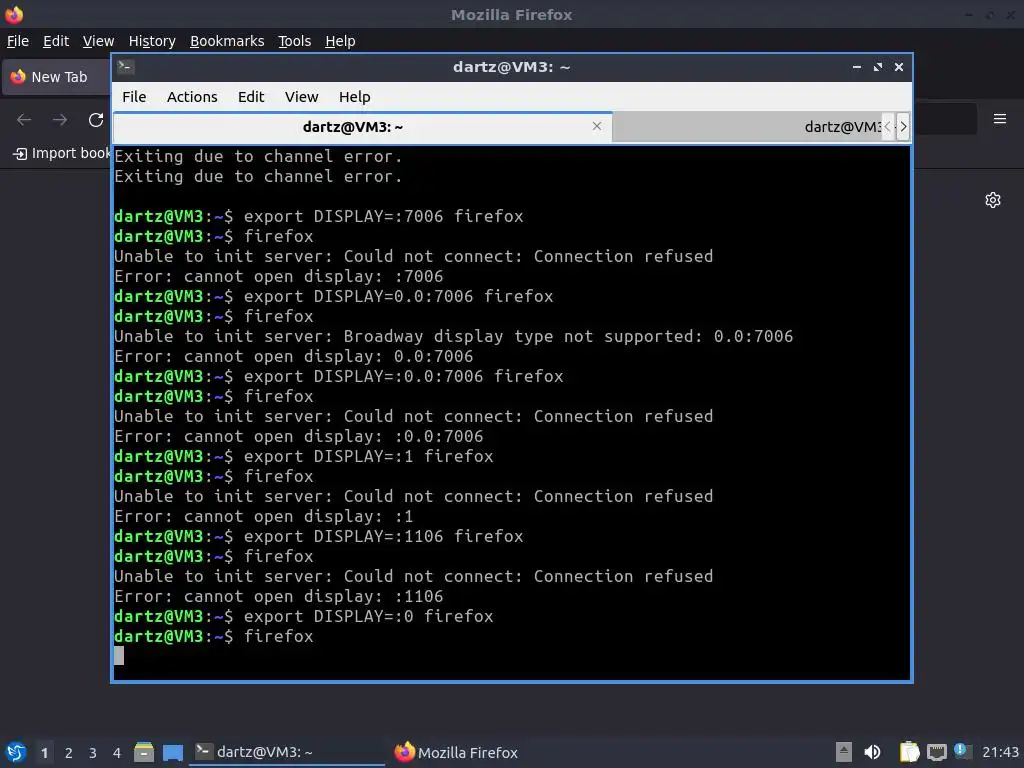Image resolution: width=1024 pixels, height=768 pixels.
Task: Open Firefox History menu
Action: tap(152, 41)
